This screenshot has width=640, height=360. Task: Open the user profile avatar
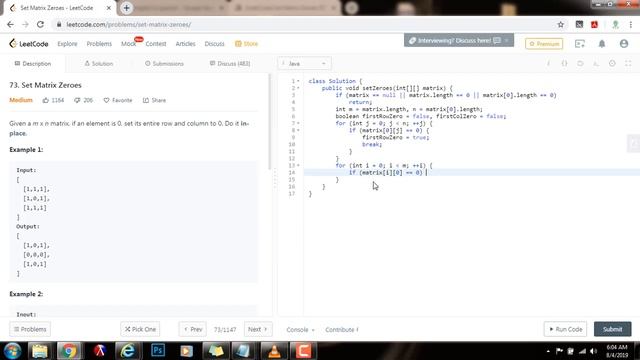tap(624, 44)
